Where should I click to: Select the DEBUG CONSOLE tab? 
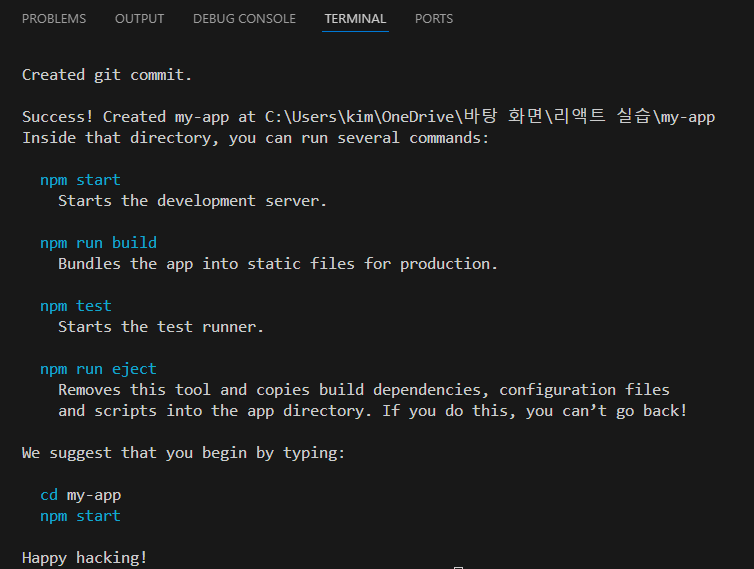pyautogui.click(x=244, y=19)
